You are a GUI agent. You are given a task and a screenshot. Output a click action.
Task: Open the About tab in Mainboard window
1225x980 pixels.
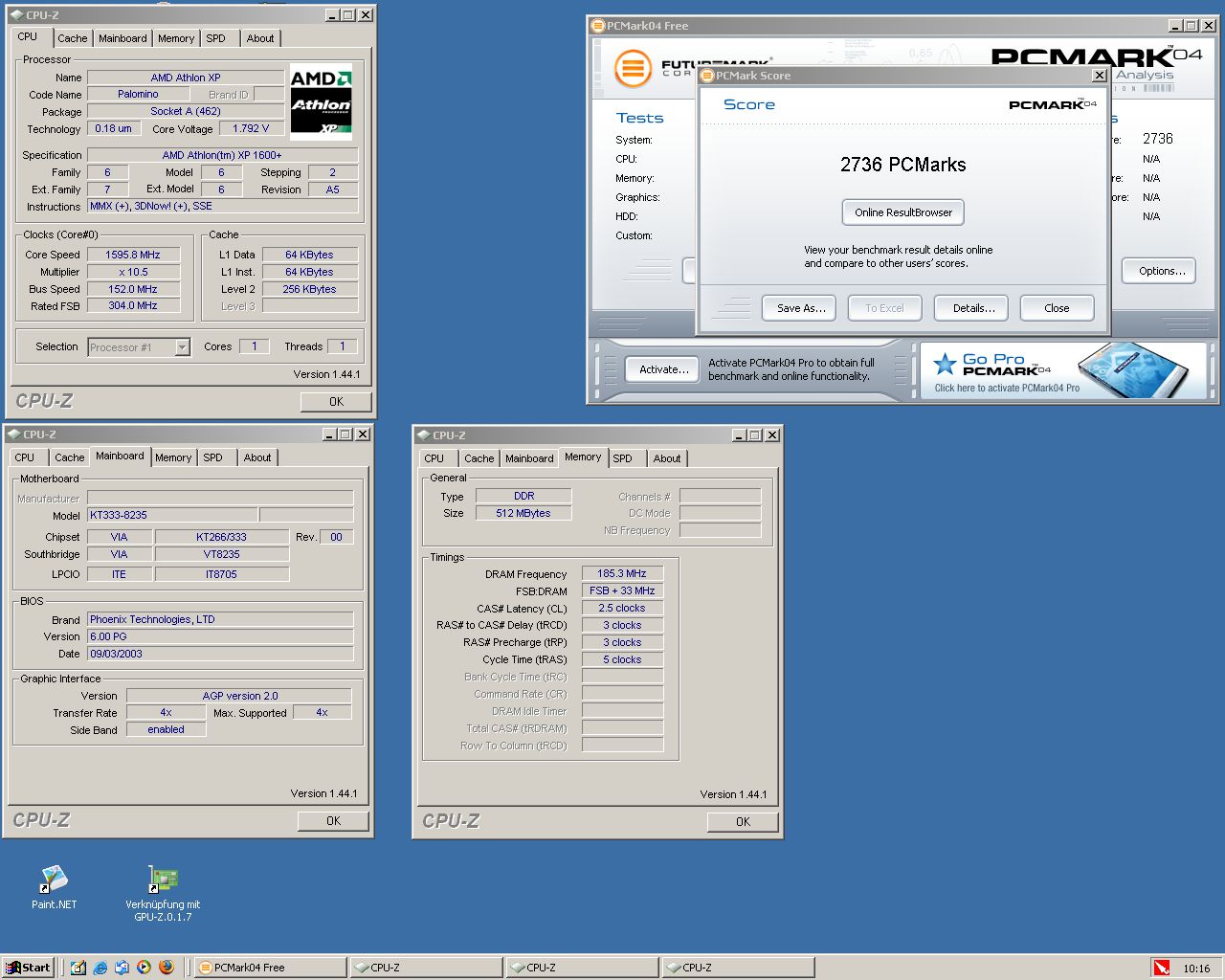point(257,457)
